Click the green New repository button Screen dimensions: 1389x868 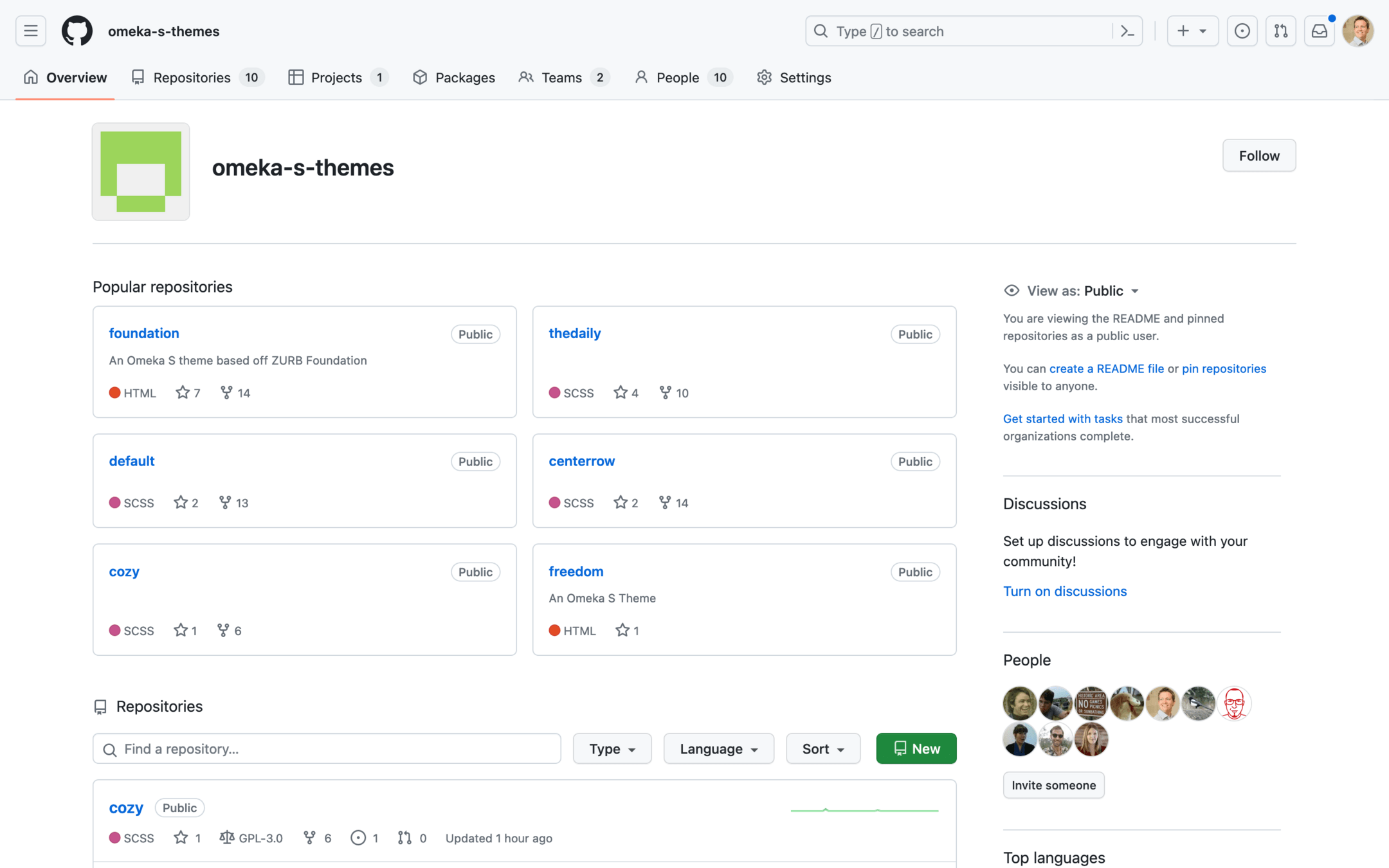916,748
